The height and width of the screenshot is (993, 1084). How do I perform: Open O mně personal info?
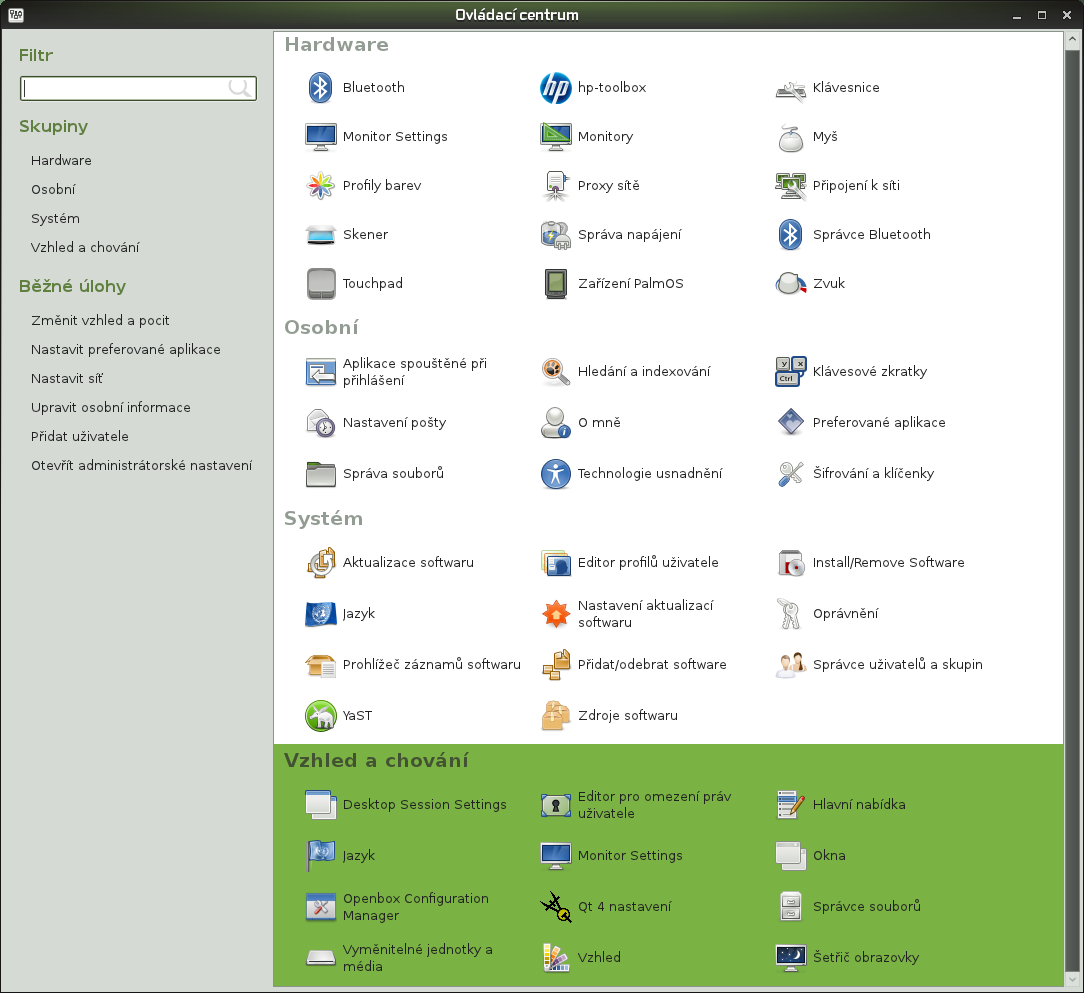click(555, 423)
